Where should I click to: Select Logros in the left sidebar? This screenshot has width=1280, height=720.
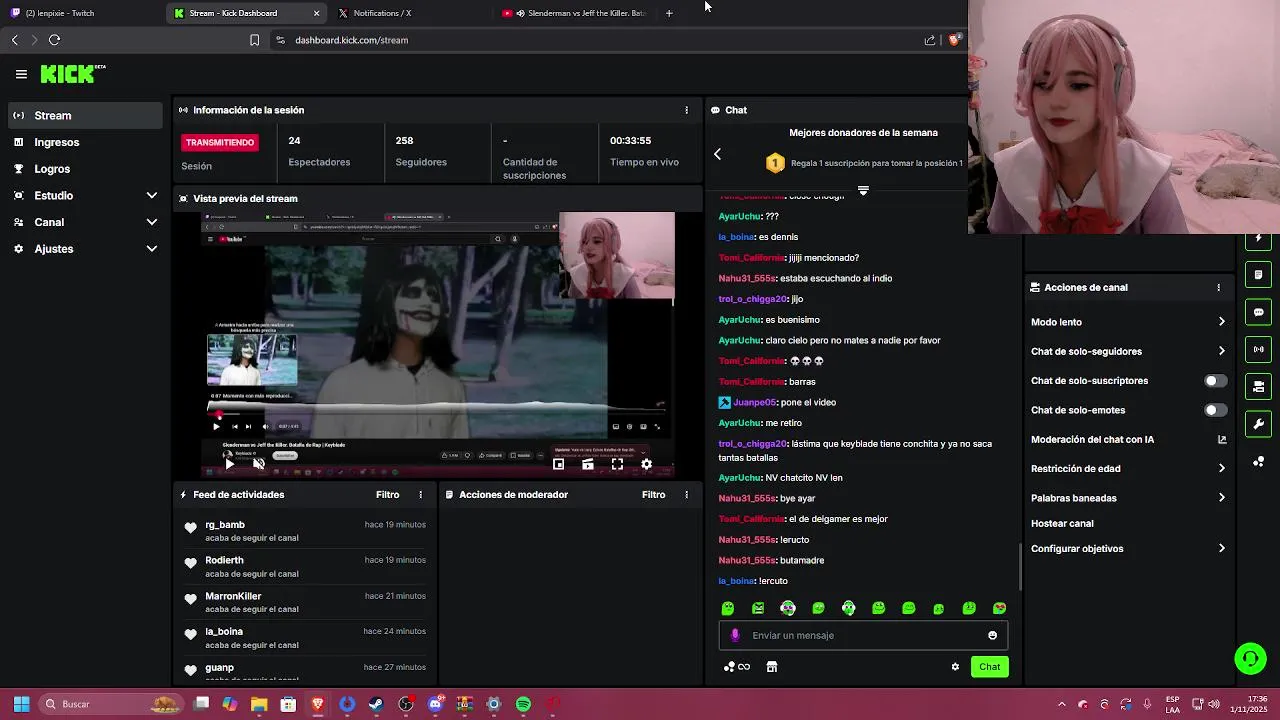[85, 169]
